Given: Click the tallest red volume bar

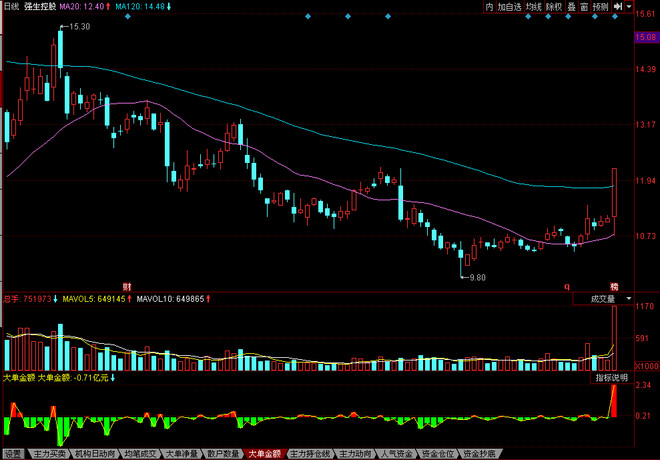Looking at the screenshot, I should (614, 338).
